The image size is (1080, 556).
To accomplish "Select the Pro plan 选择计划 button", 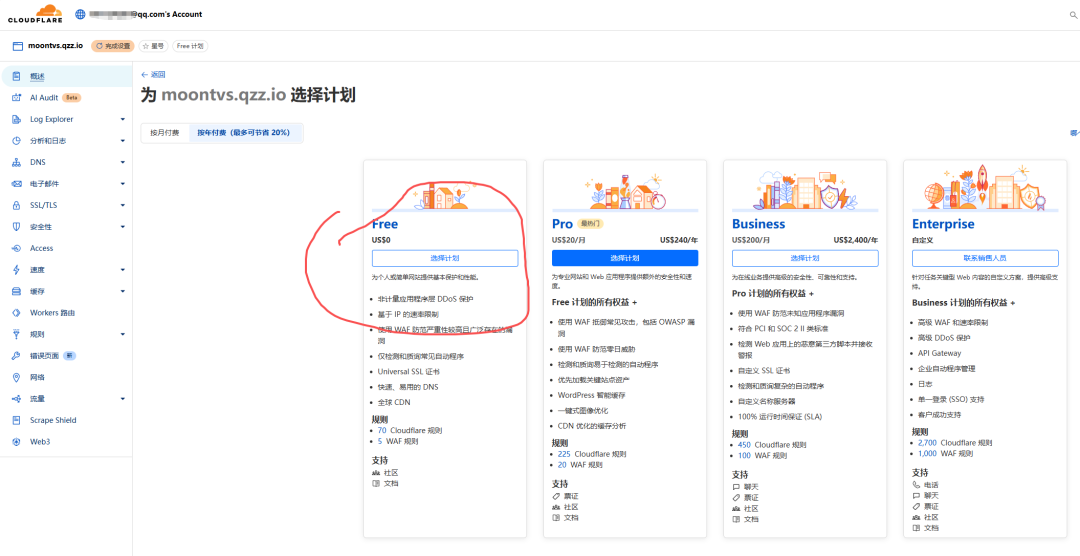I will (x=625, y=258).
